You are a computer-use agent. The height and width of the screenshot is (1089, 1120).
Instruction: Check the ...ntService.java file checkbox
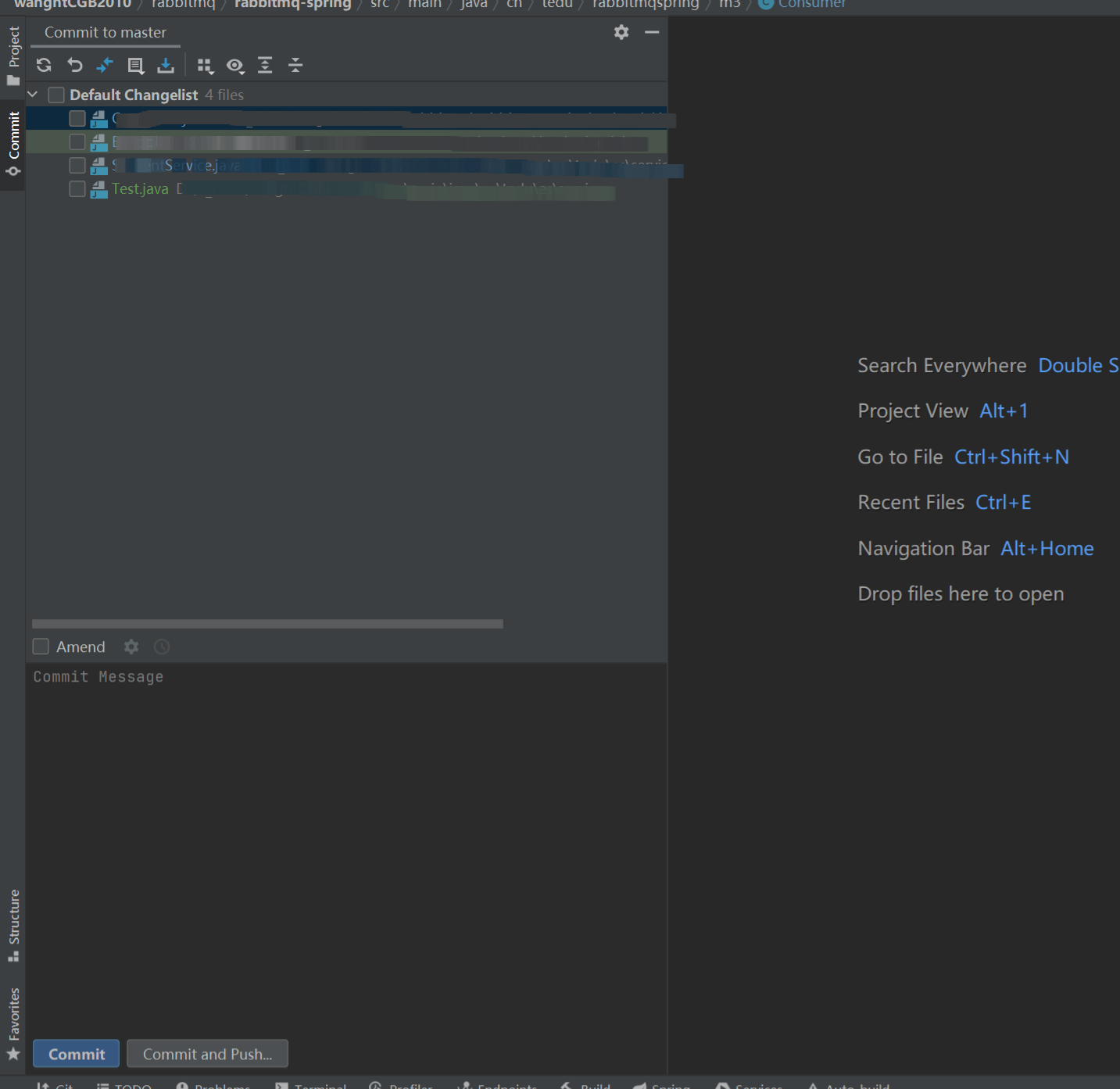pos(77,165)
